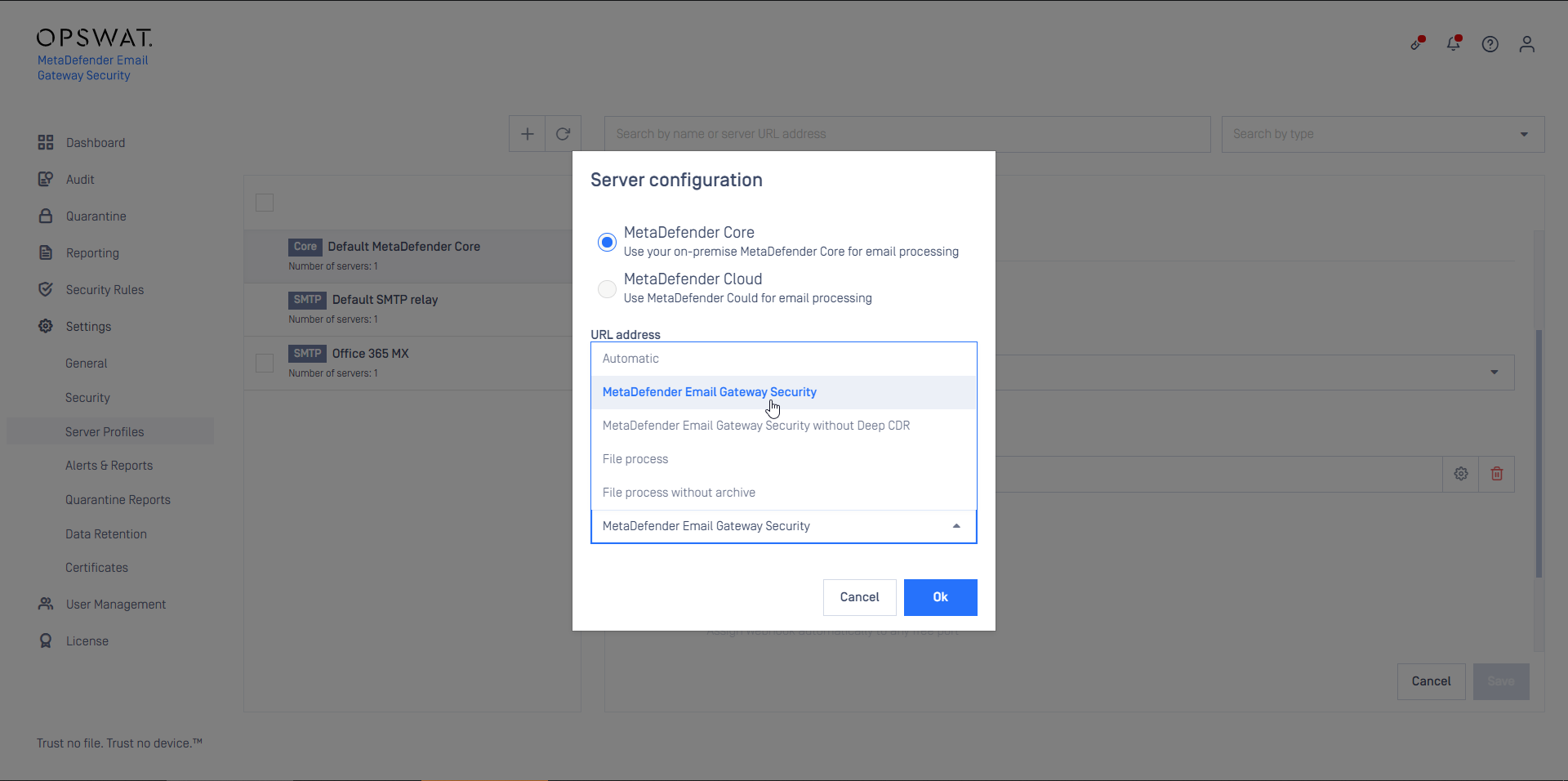1568x781 pixels.
Task: Expand the Search by type dropdown
Action: (x=1524, y=134)
